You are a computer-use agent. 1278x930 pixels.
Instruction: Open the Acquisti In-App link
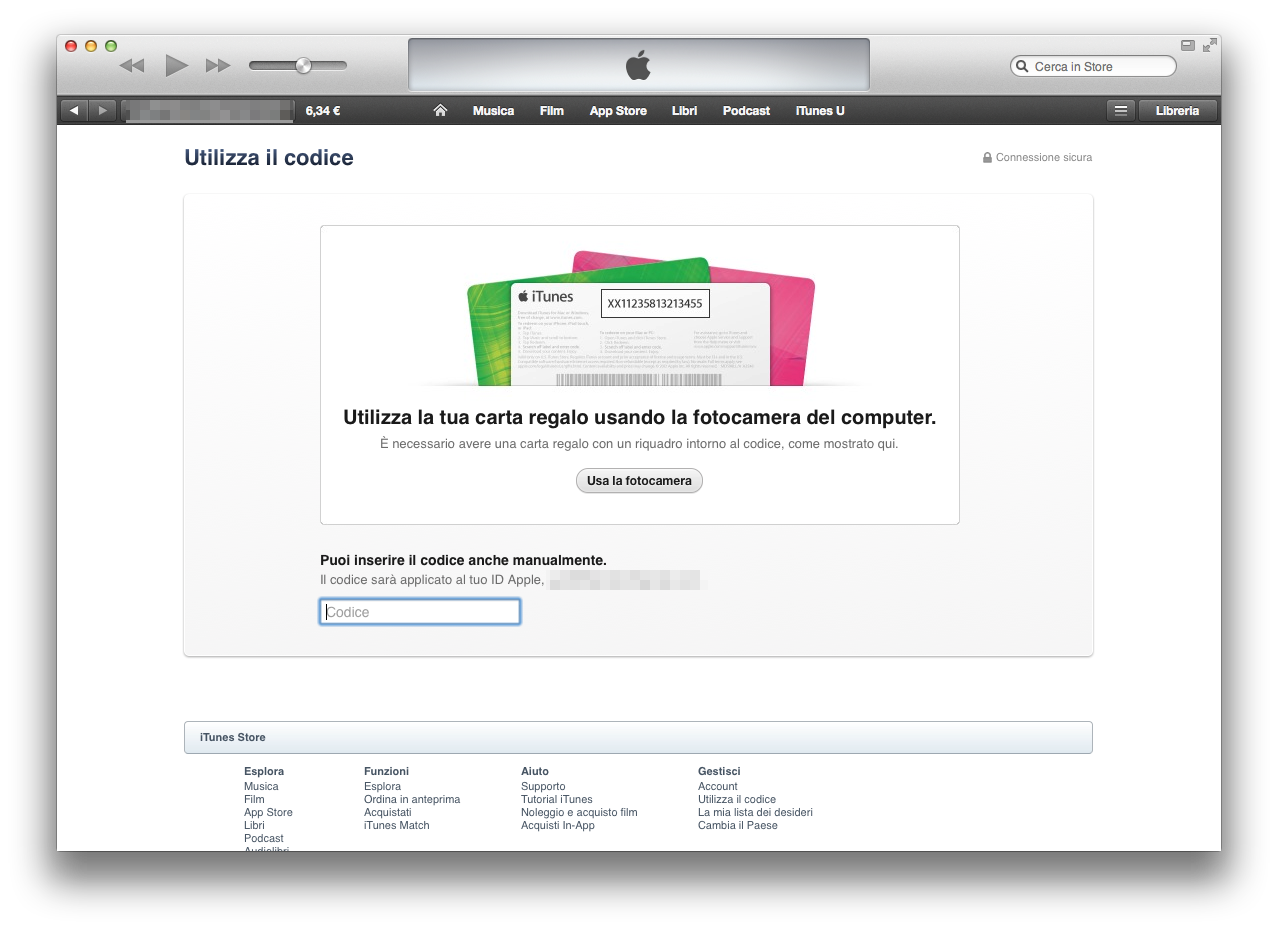click(x=558, y=825)
